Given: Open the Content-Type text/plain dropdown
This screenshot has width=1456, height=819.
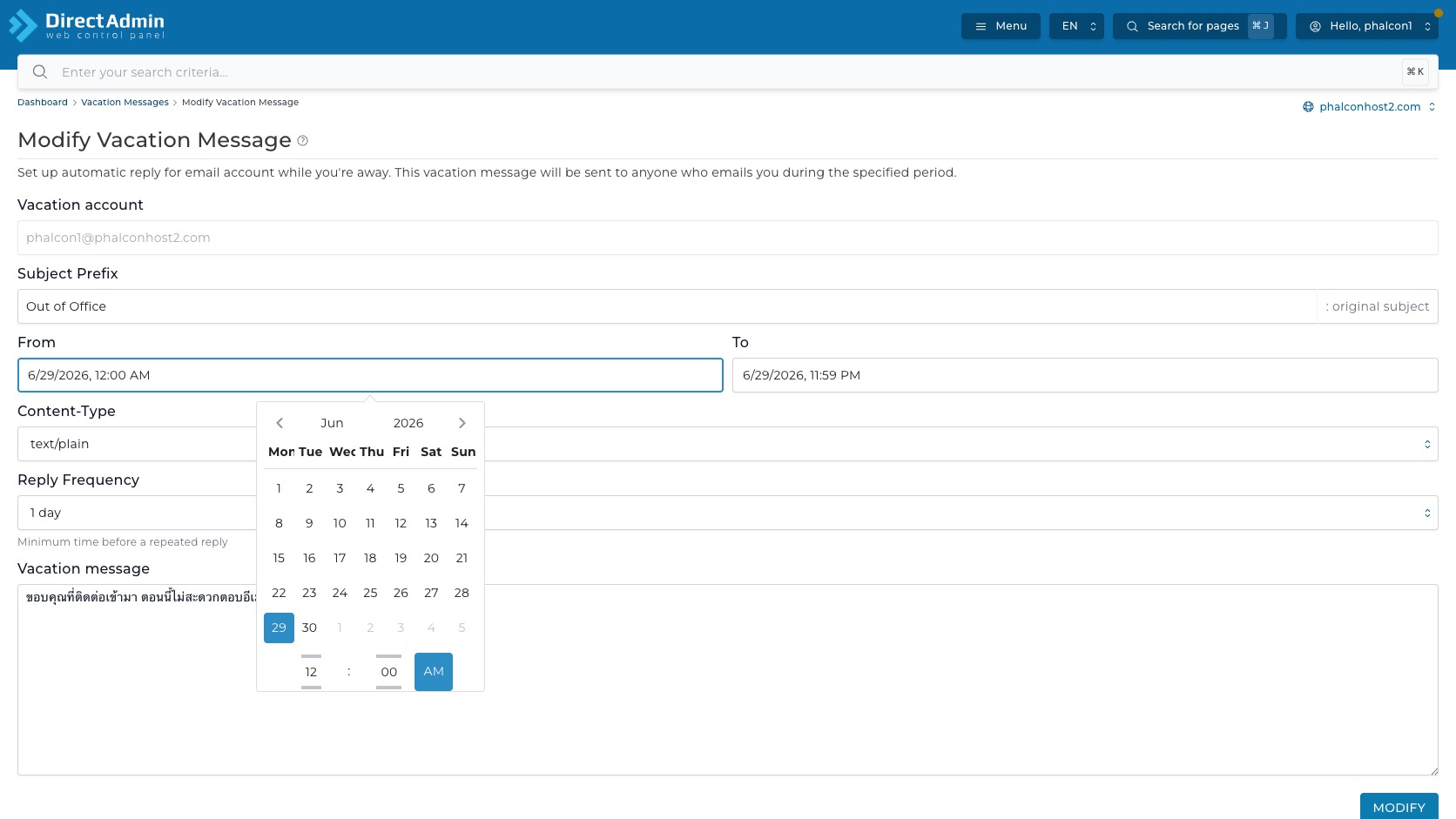Looking at the screenshot, I should 727,444.
